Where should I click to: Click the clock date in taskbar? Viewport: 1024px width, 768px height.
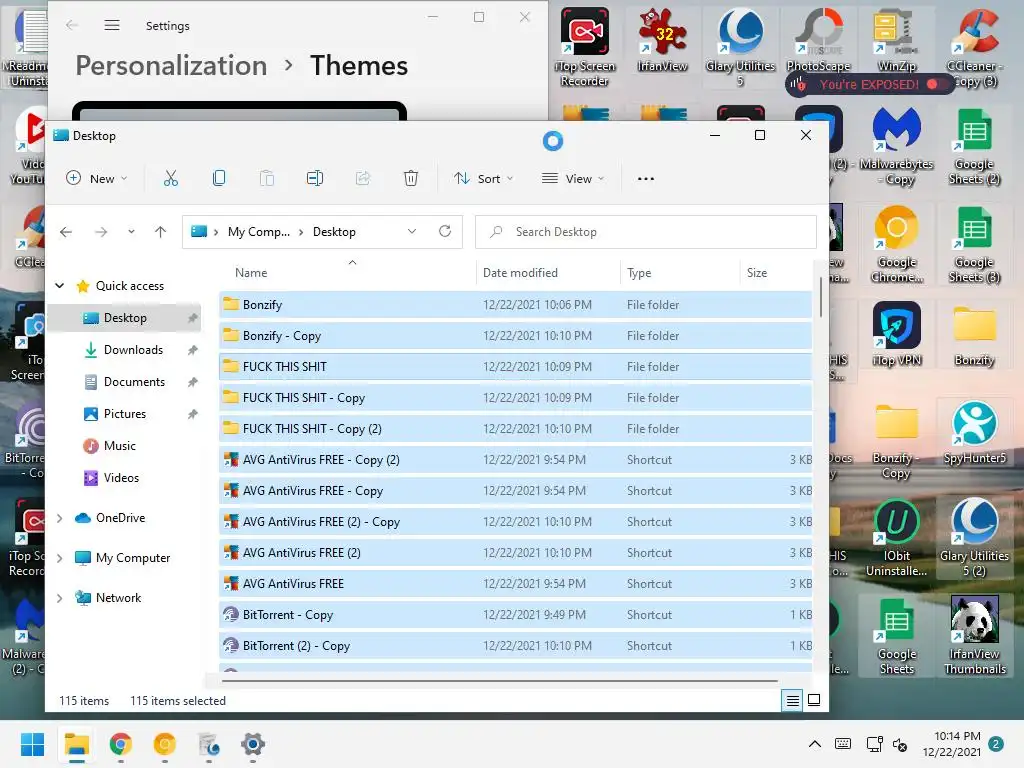click(952, 744)
